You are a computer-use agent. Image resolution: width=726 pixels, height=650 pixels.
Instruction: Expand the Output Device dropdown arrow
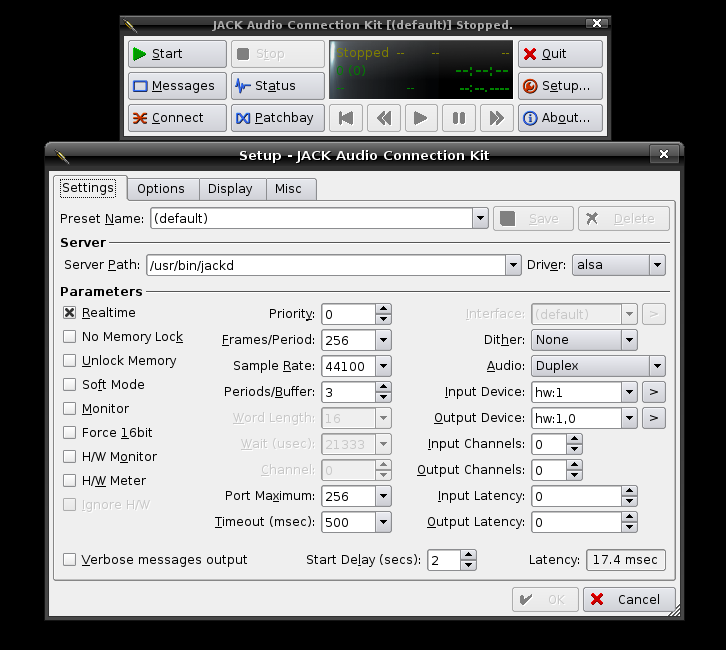point(629,418)
